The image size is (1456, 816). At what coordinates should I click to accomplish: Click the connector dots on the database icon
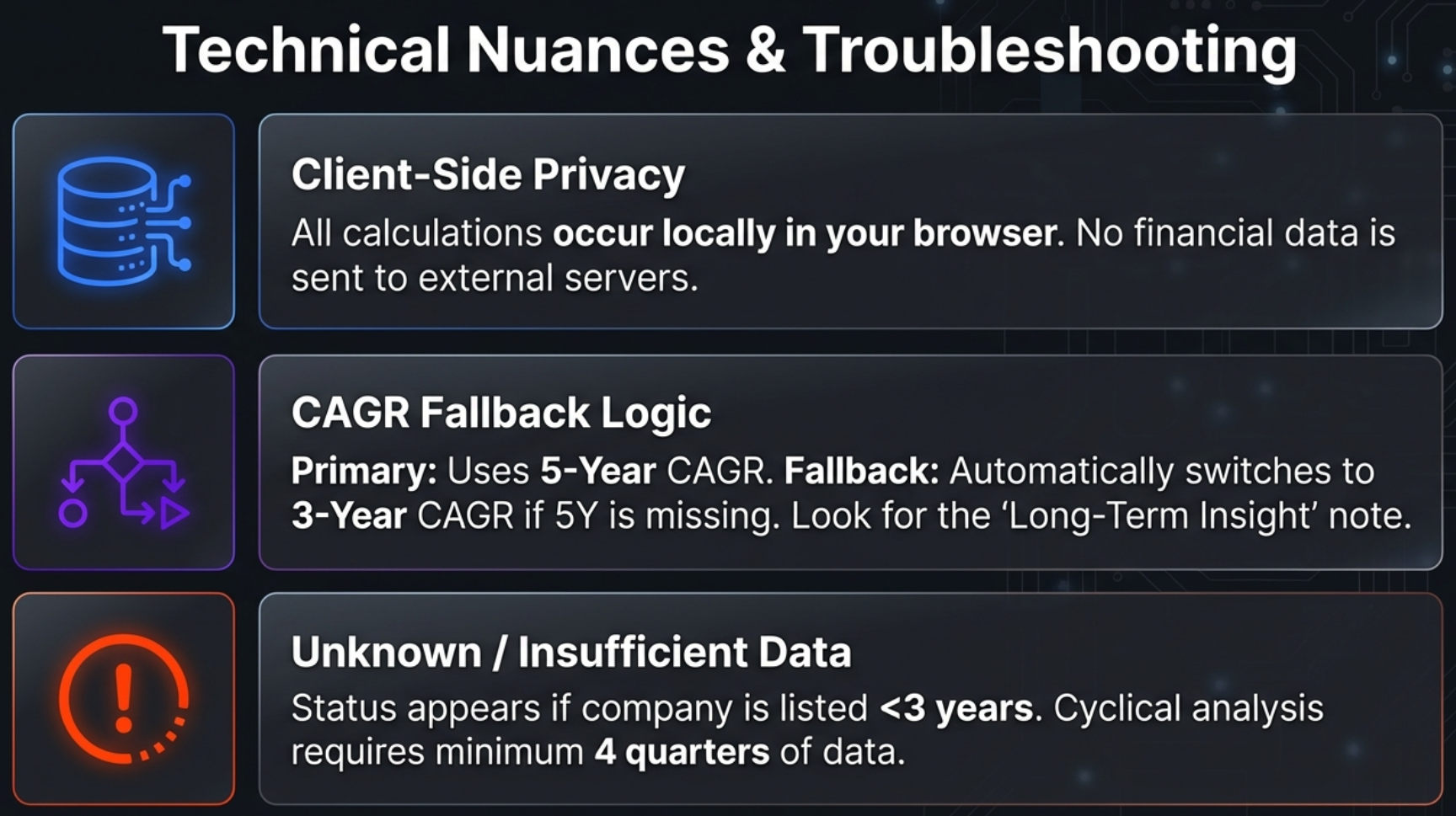point(184,223)
